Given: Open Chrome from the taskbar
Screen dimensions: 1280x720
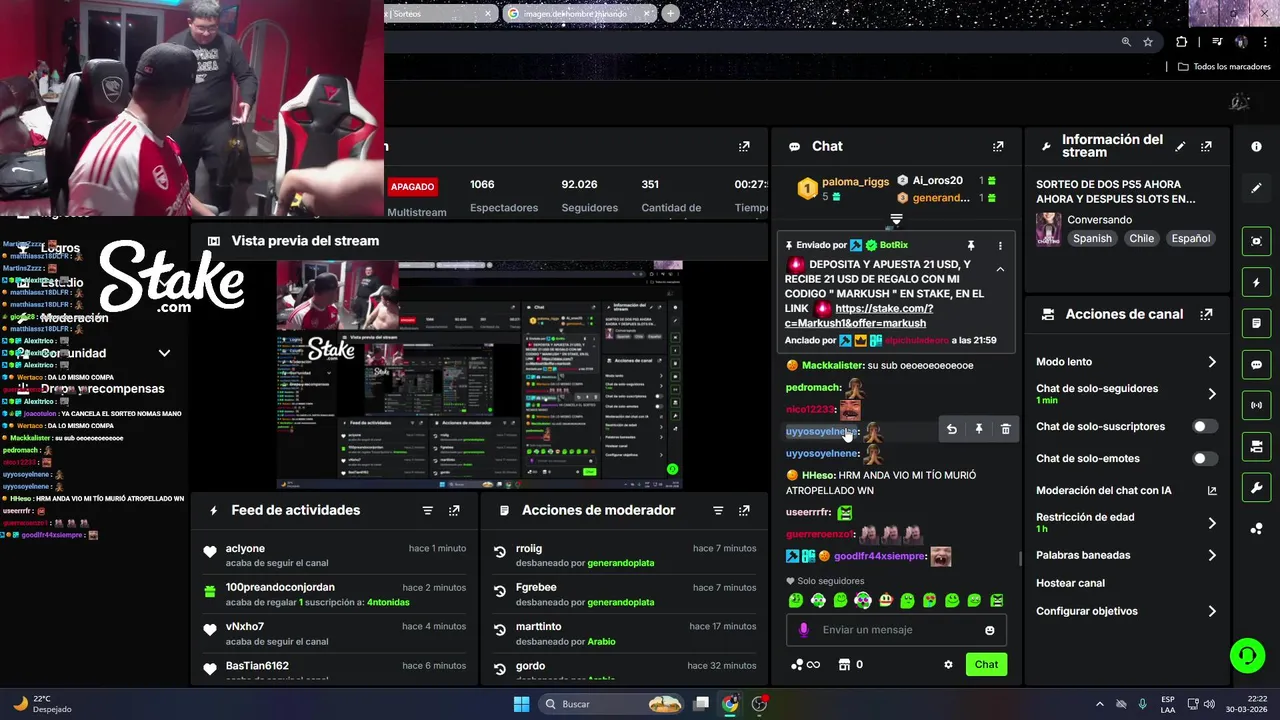Looking at the screenshot, I should (x=730, y=704).
